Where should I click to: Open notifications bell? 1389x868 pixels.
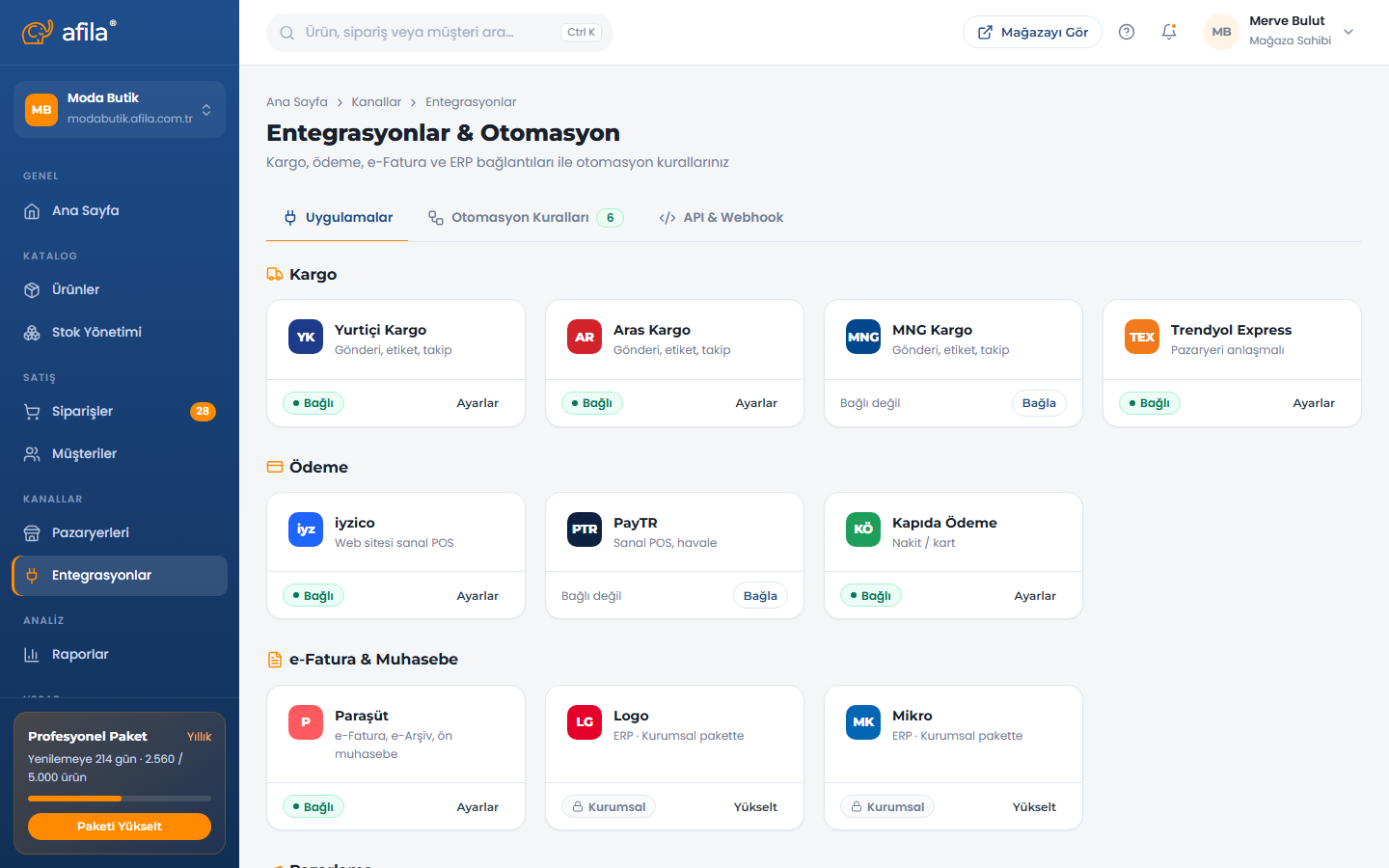1169,32
